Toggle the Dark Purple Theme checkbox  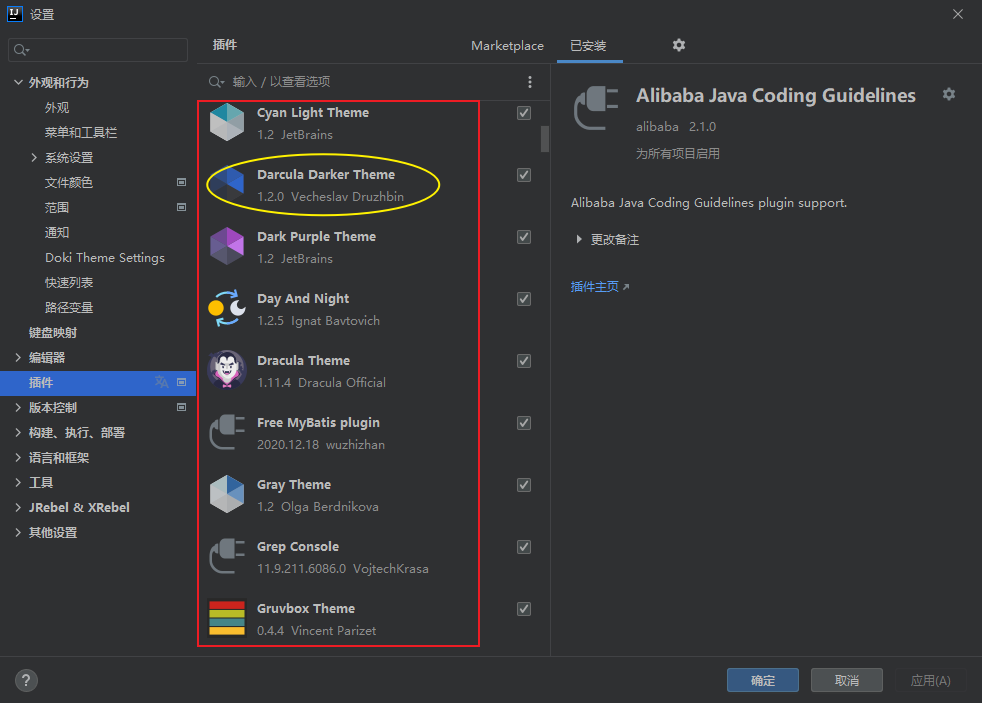(x=524, y=237)
